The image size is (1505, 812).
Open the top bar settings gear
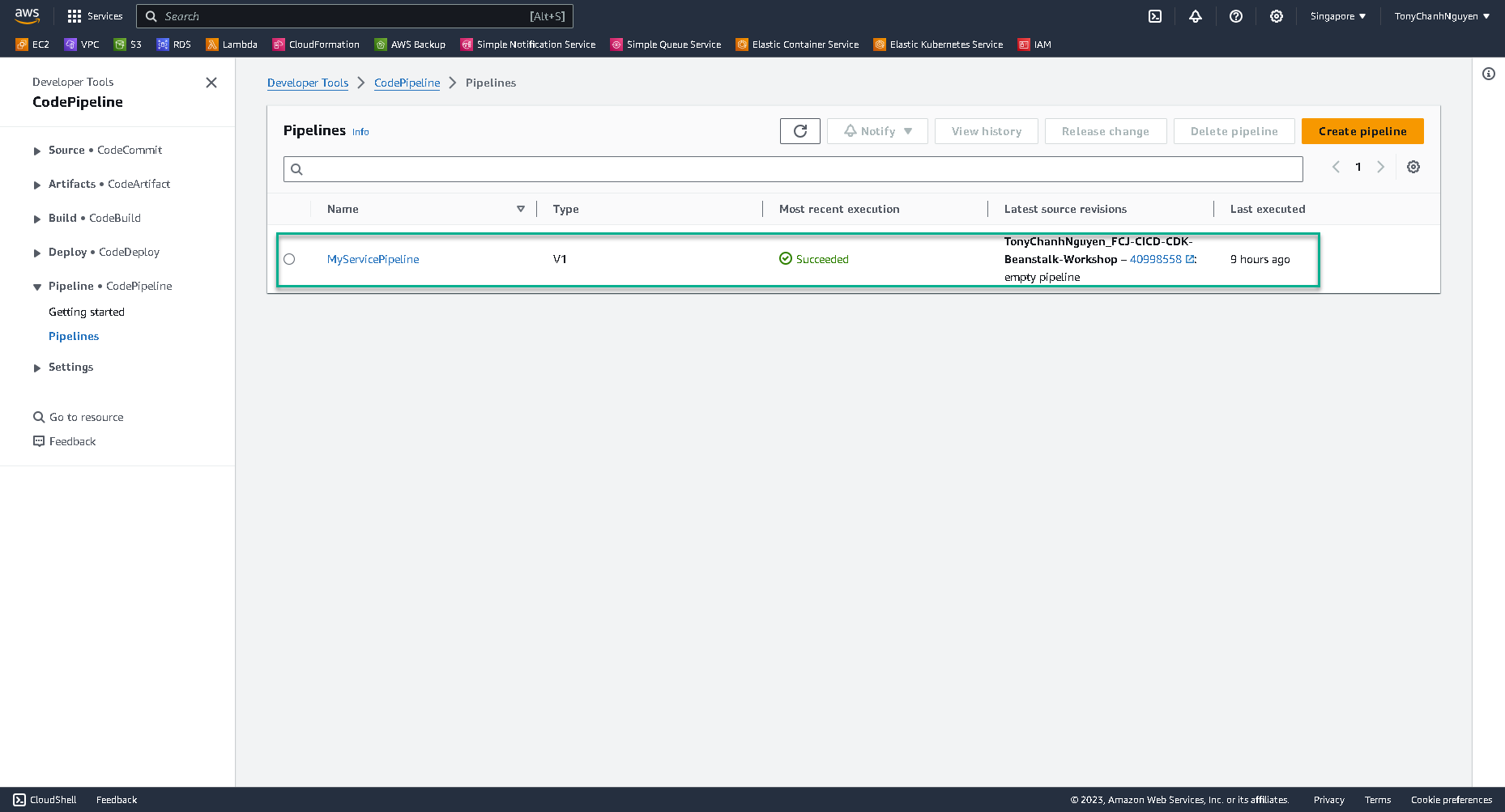(x=1277, y=16)
